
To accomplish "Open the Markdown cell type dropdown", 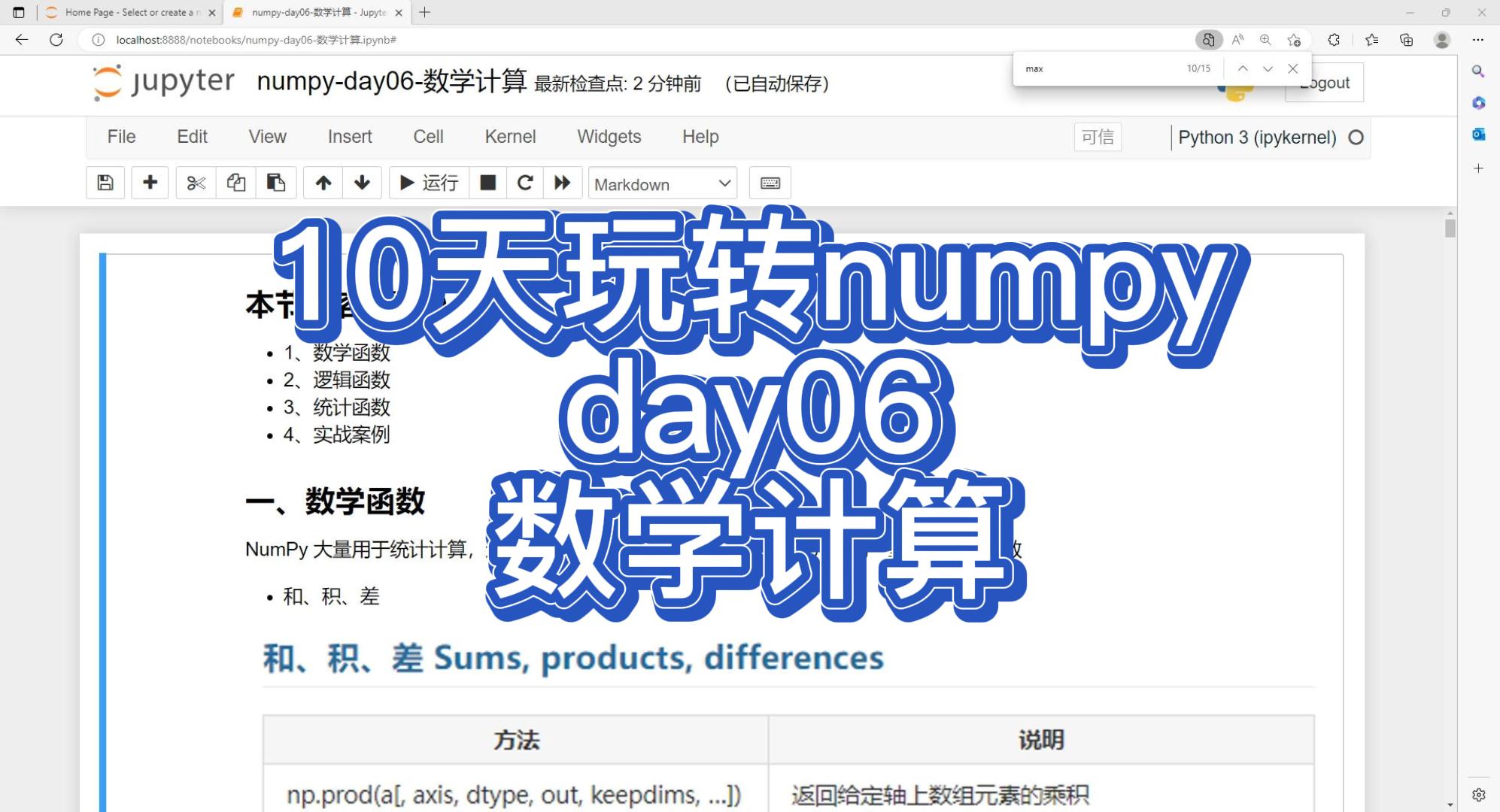I will (x=662, y=183).
